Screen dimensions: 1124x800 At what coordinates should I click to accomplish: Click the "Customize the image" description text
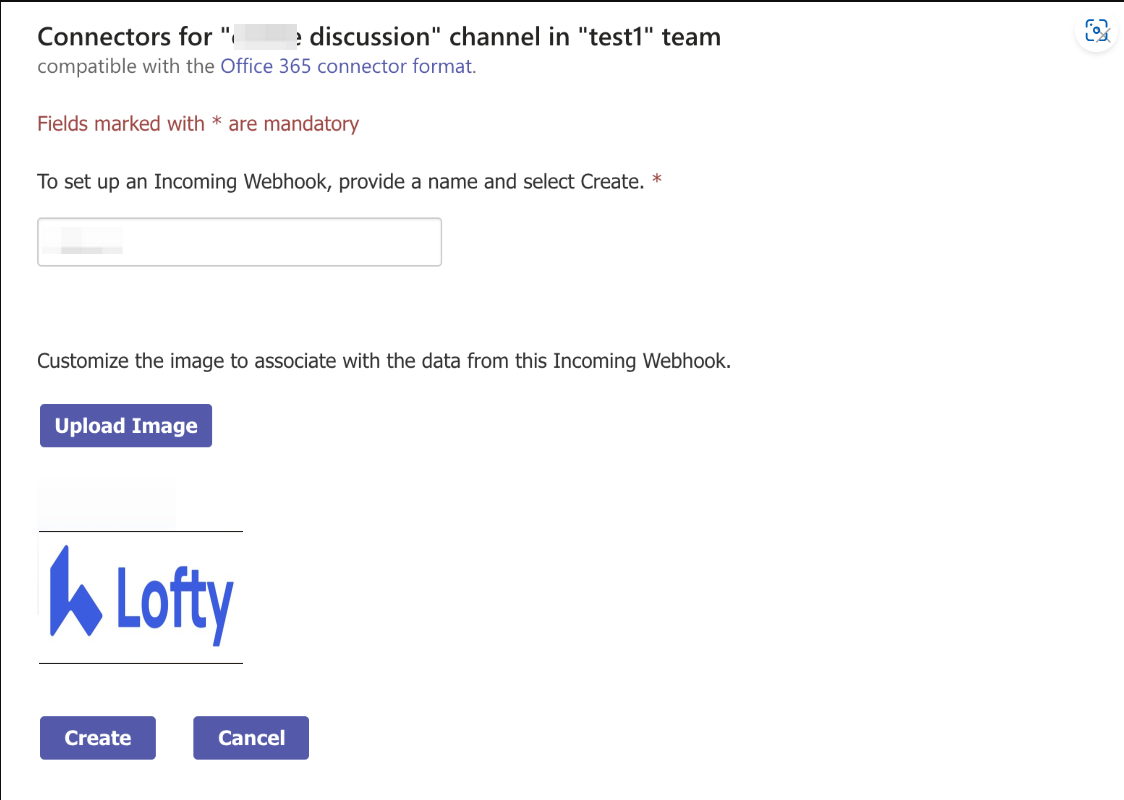(x=384, y=361)
